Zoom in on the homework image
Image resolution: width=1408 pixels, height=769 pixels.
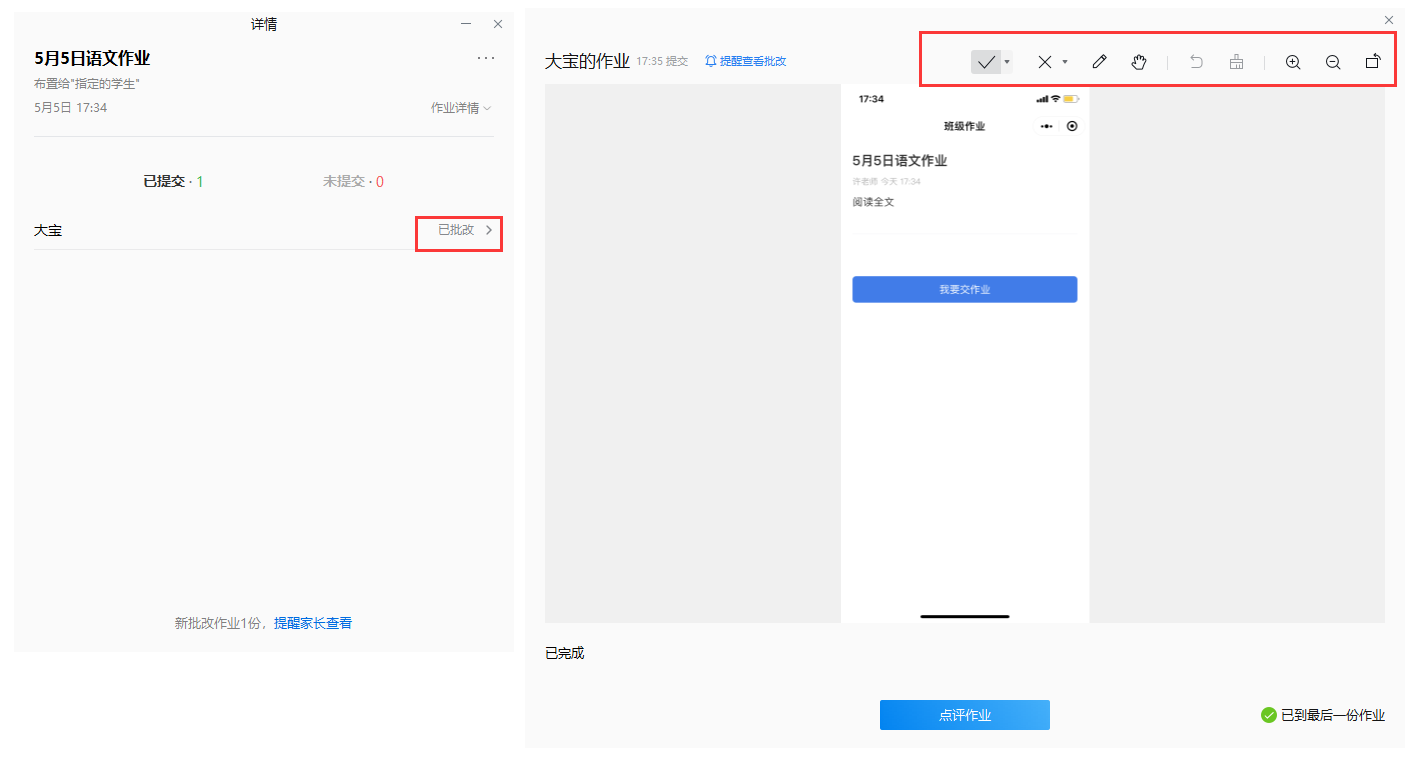tap(1293, 62)
